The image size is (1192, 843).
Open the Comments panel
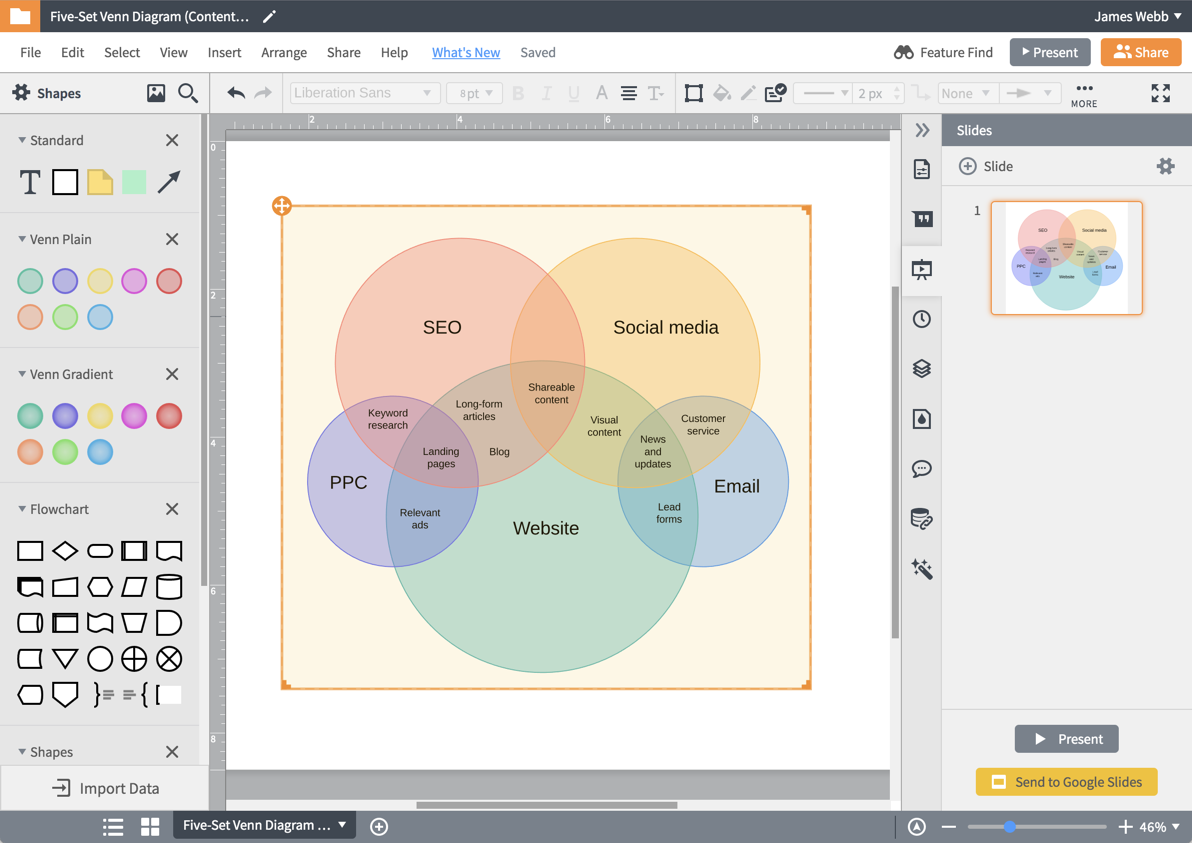[922, 468]
